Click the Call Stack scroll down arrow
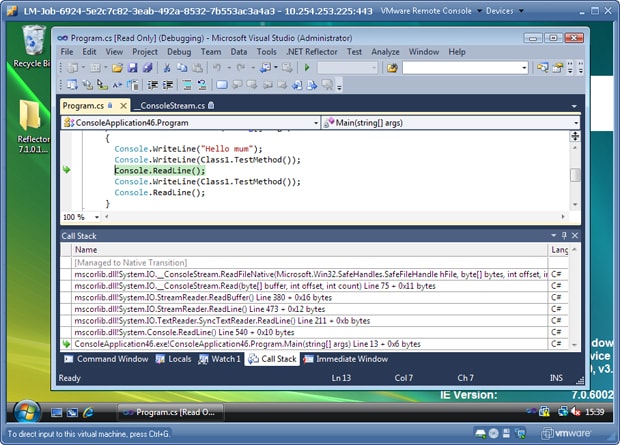 574,345
